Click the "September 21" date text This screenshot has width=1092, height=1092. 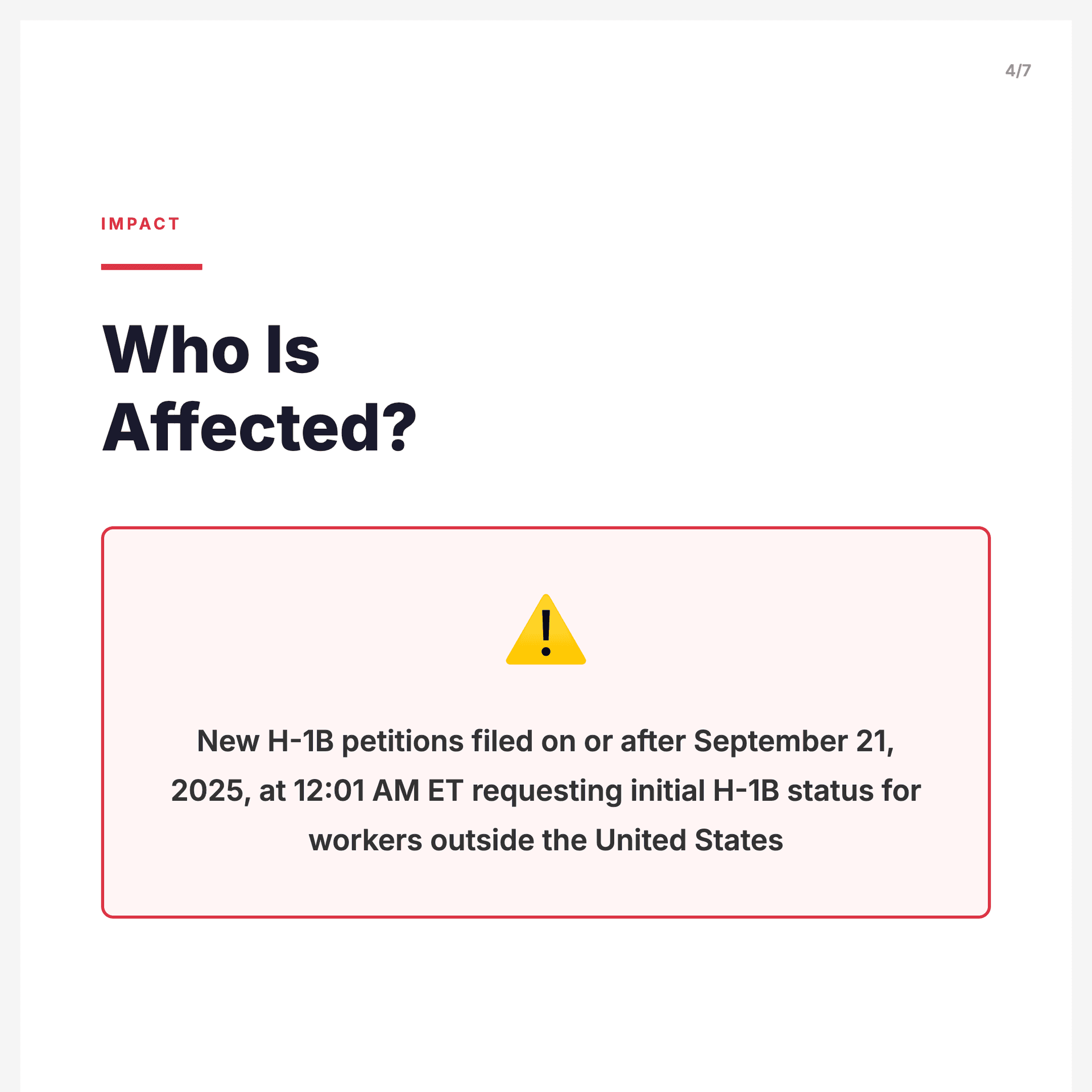[x=792, y=741]
